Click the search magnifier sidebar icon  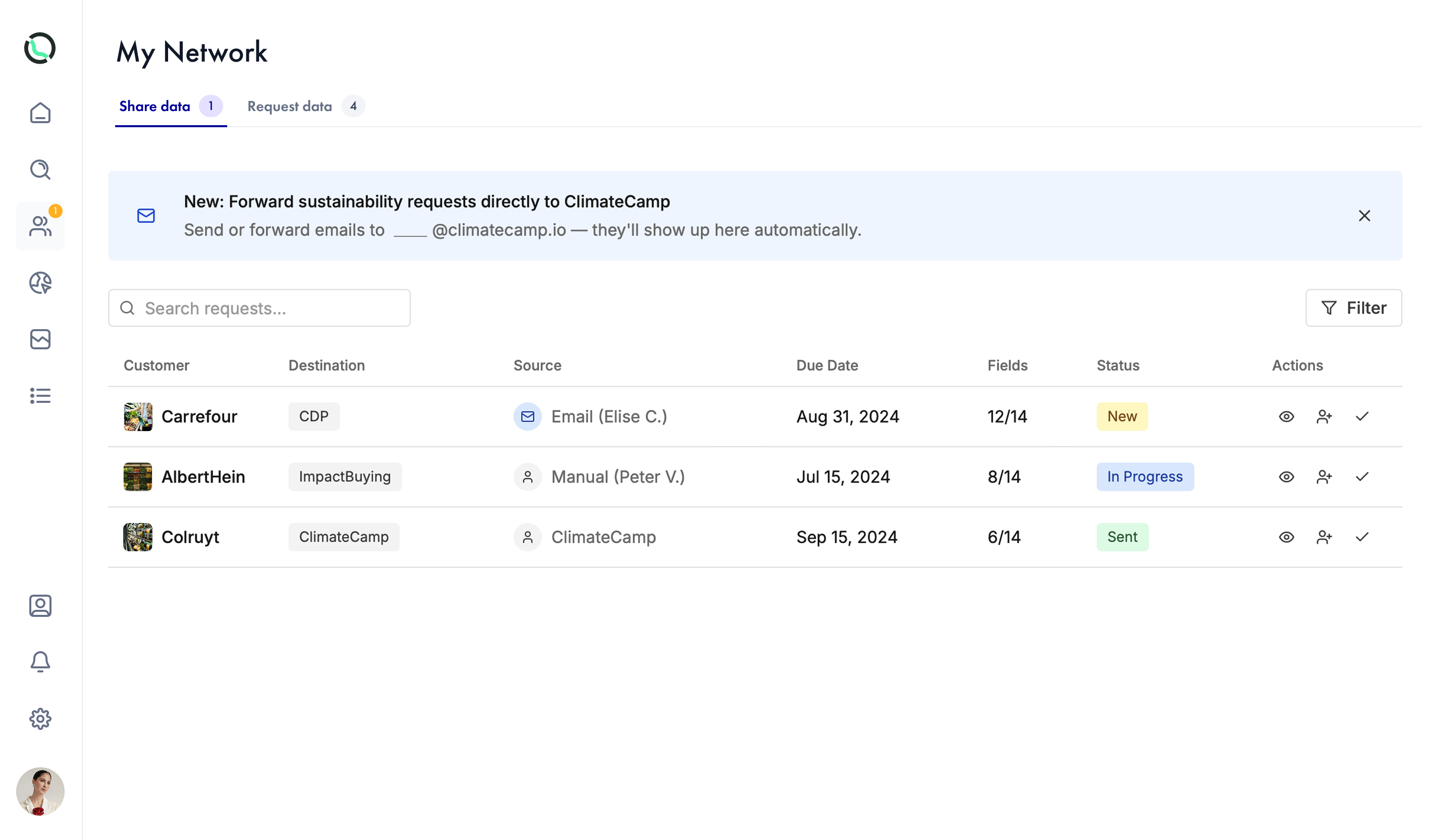pos(40,170)
